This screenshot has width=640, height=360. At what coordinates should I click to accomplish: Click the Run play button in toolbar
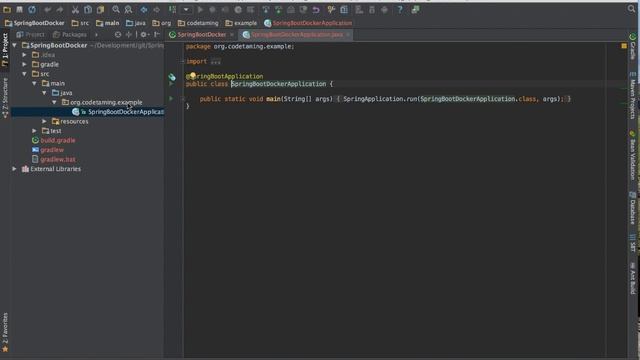coord(200,9)
